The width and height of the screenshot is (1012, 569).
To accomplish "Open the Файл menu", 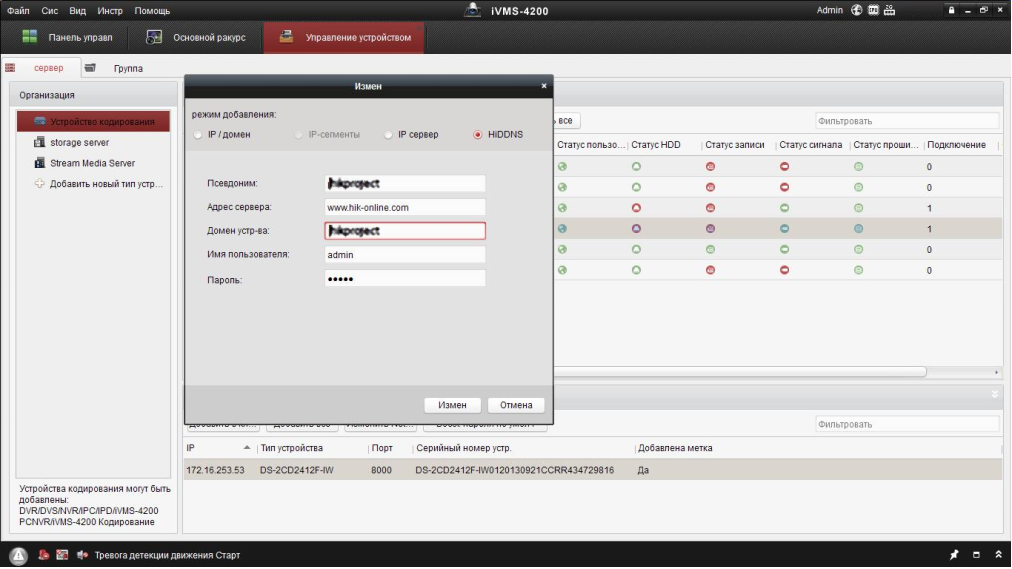I will (x=17, y=10).
